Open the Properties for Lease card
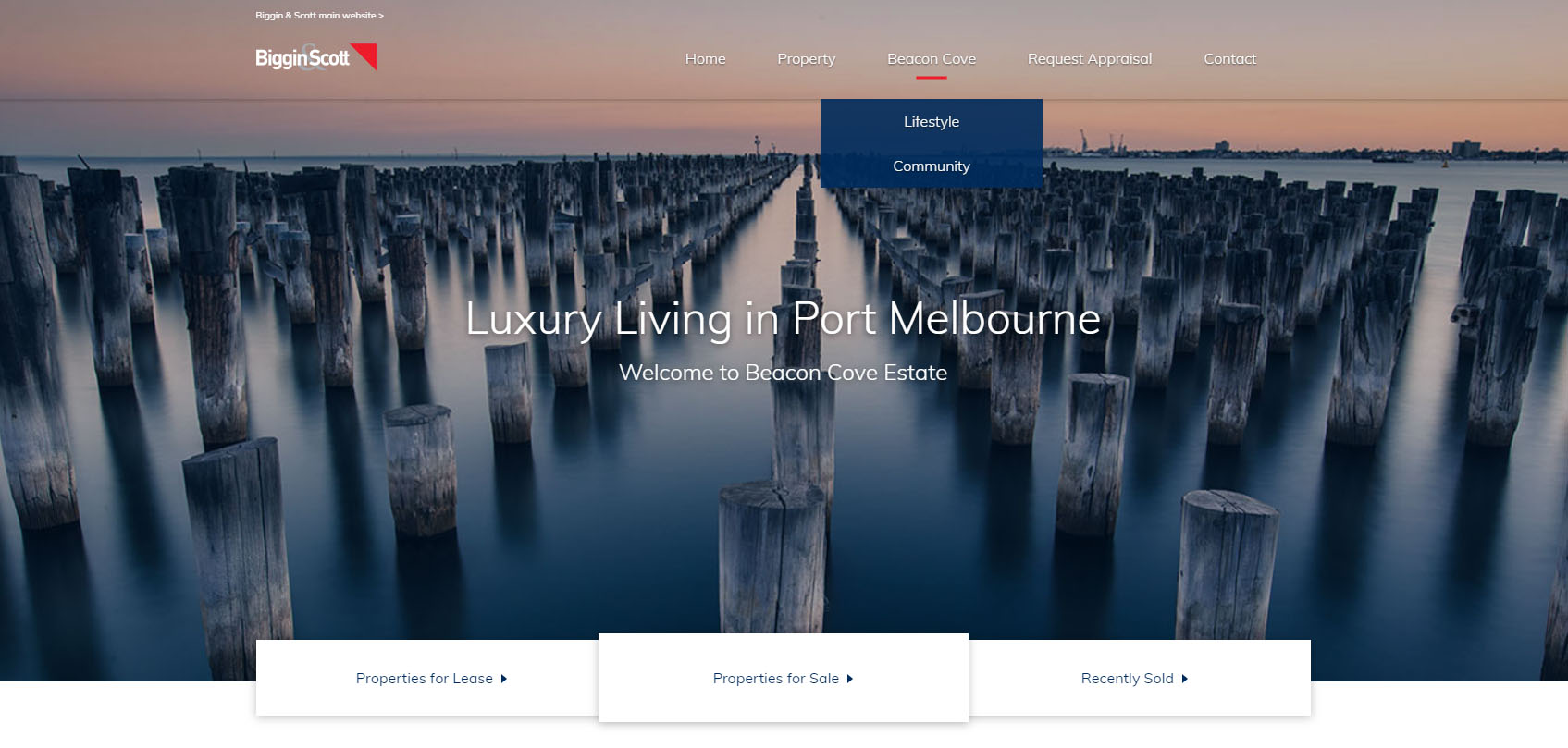The image size is (1568, 748). tap(427, 678)
